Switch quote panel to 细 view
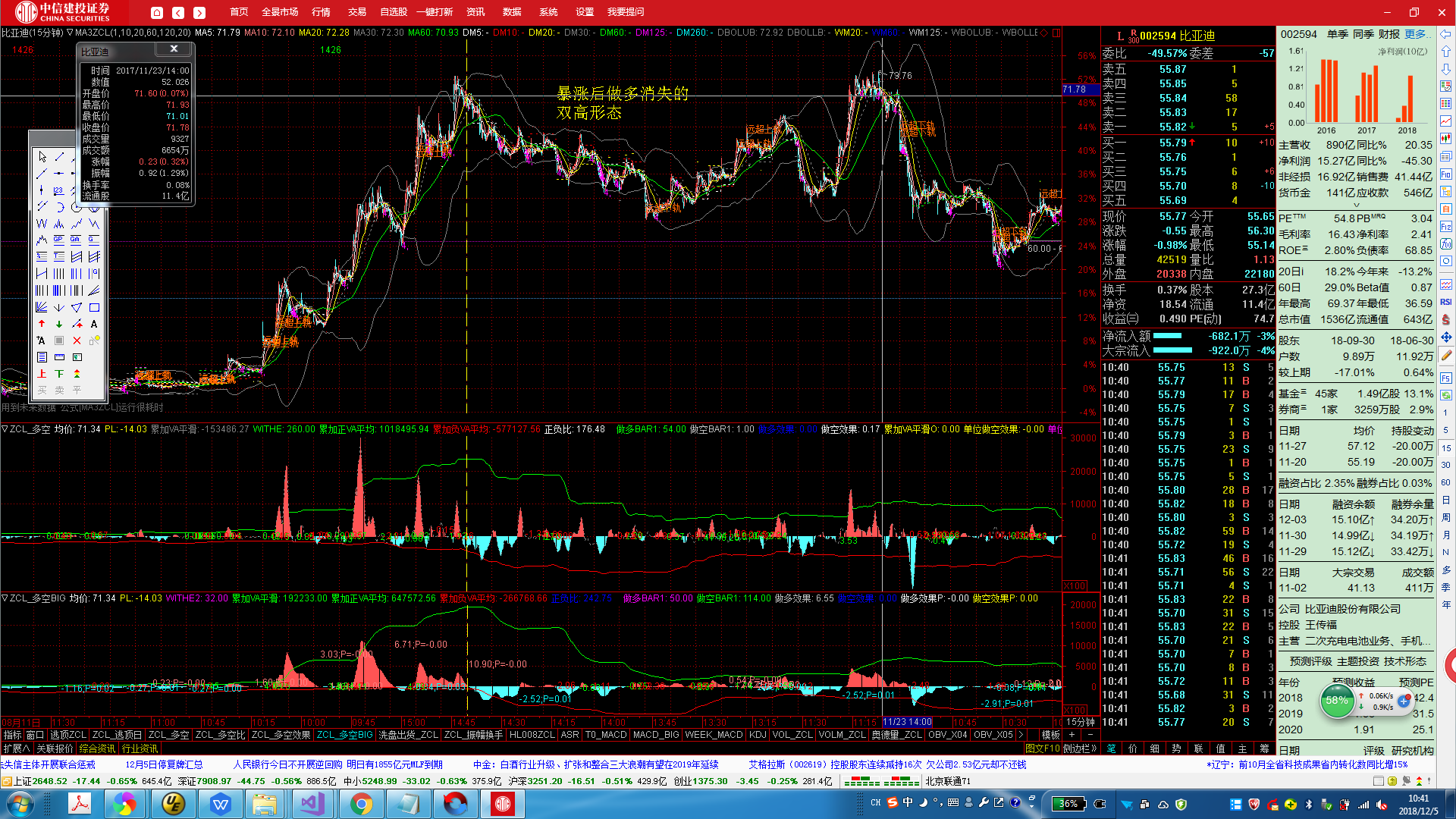The image size is (1456, 819). pos(1155,748)
